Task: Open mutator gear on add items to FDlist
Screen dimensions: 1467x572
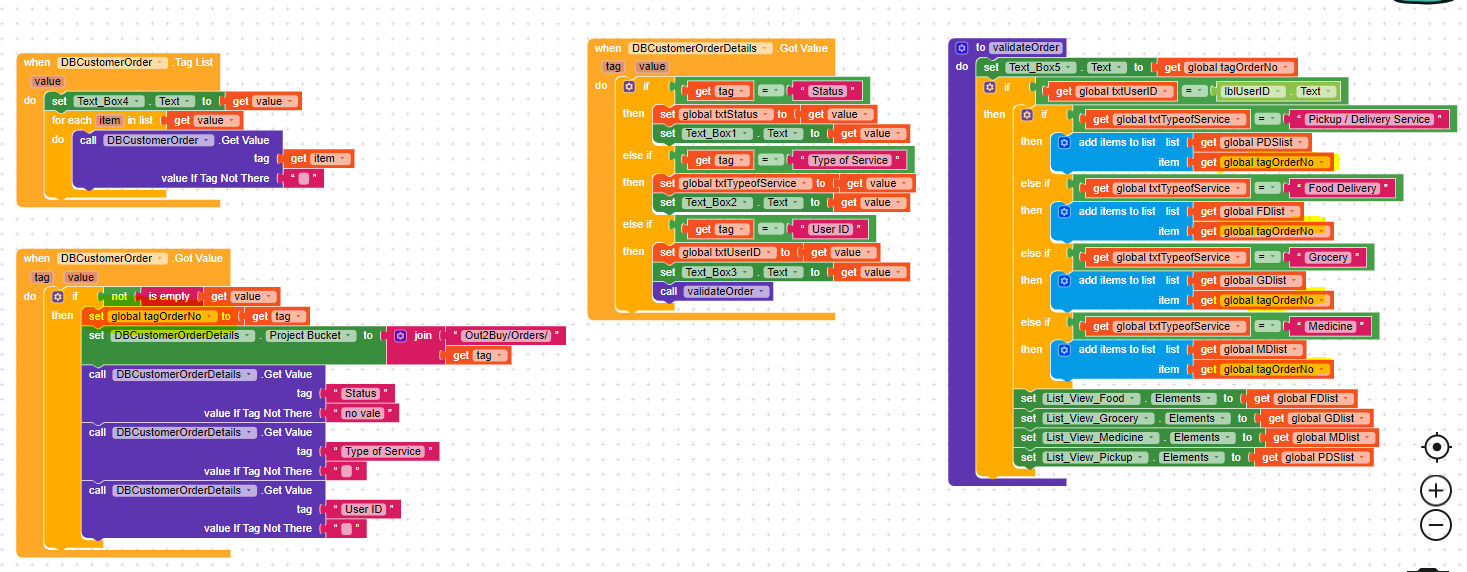Action: pos(1064,211)
